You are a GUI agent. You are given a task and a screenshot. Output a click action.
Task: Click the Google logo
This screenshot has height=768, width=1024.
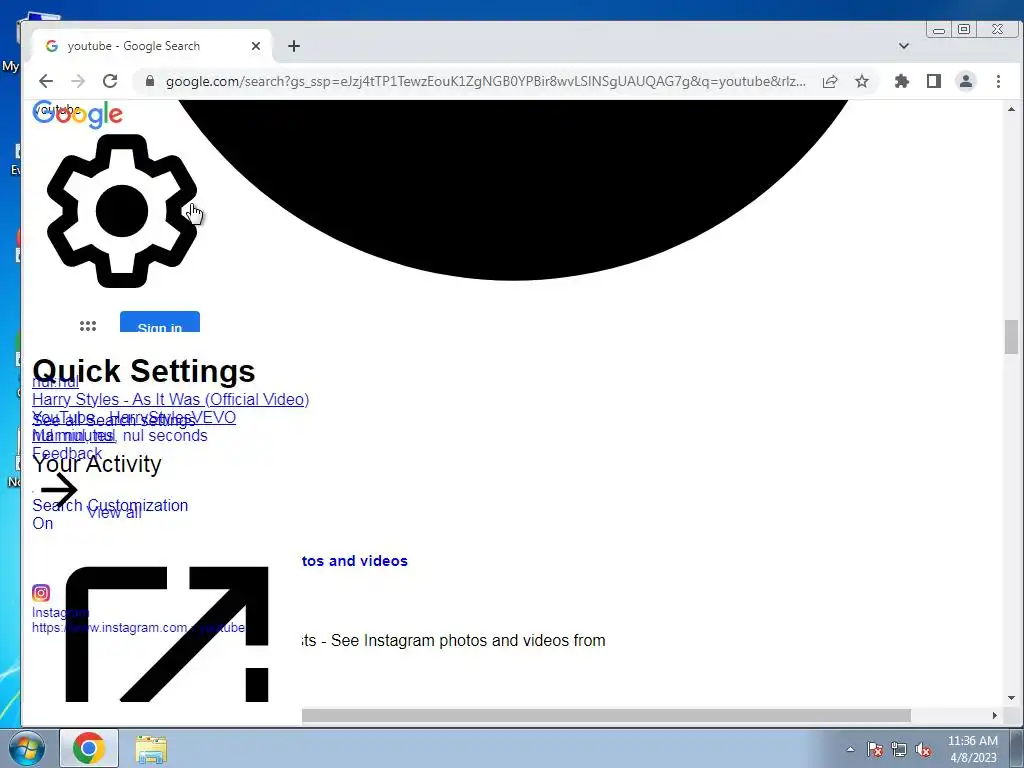(x=78, y=114)
